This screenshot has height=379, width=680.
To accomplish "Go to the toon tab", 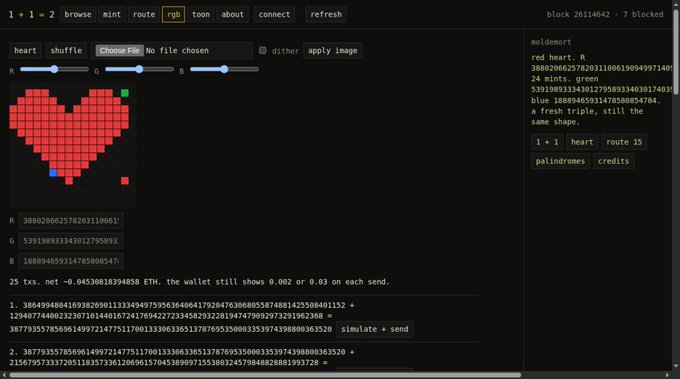I will point(201,14).
